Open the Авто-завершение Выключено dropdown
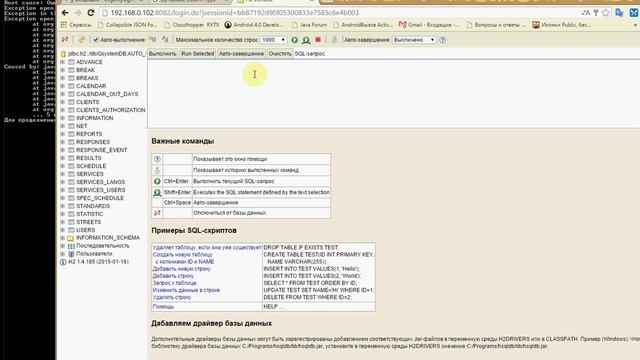The width and height of the screenshot is (640, 360). [414, 40]
